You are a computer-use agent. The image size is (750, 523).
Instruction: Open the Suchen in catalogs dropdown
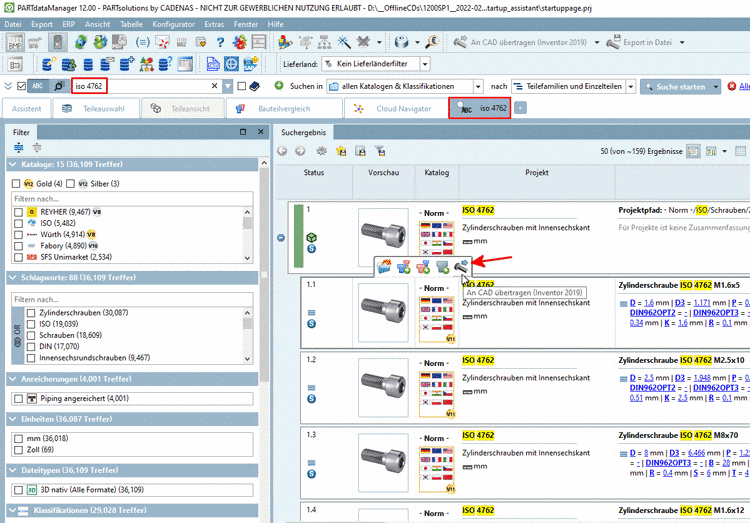pos(478,87)
